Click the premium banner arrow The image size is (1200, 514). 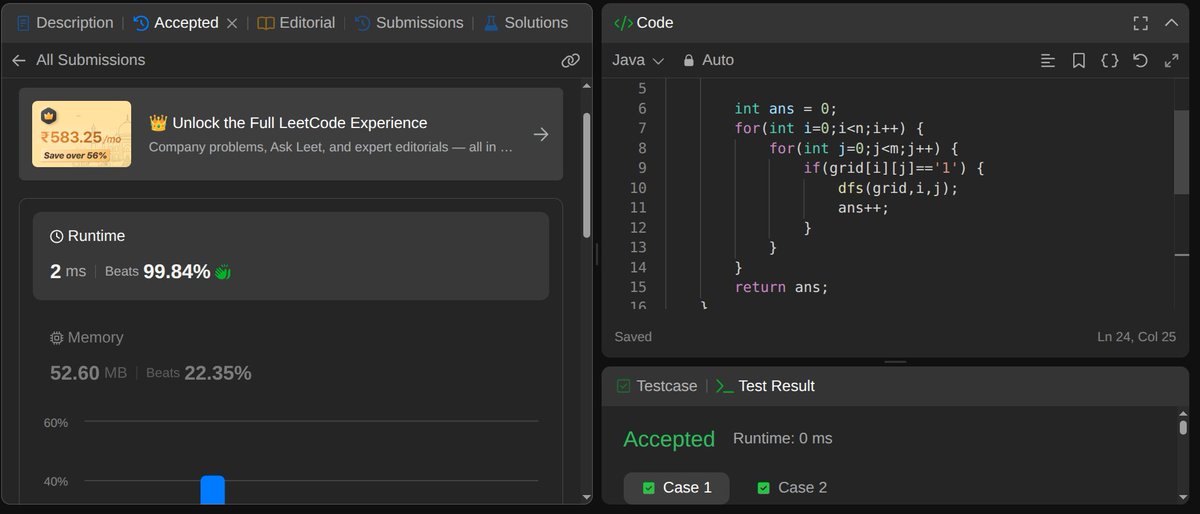(x=541, y=134)
